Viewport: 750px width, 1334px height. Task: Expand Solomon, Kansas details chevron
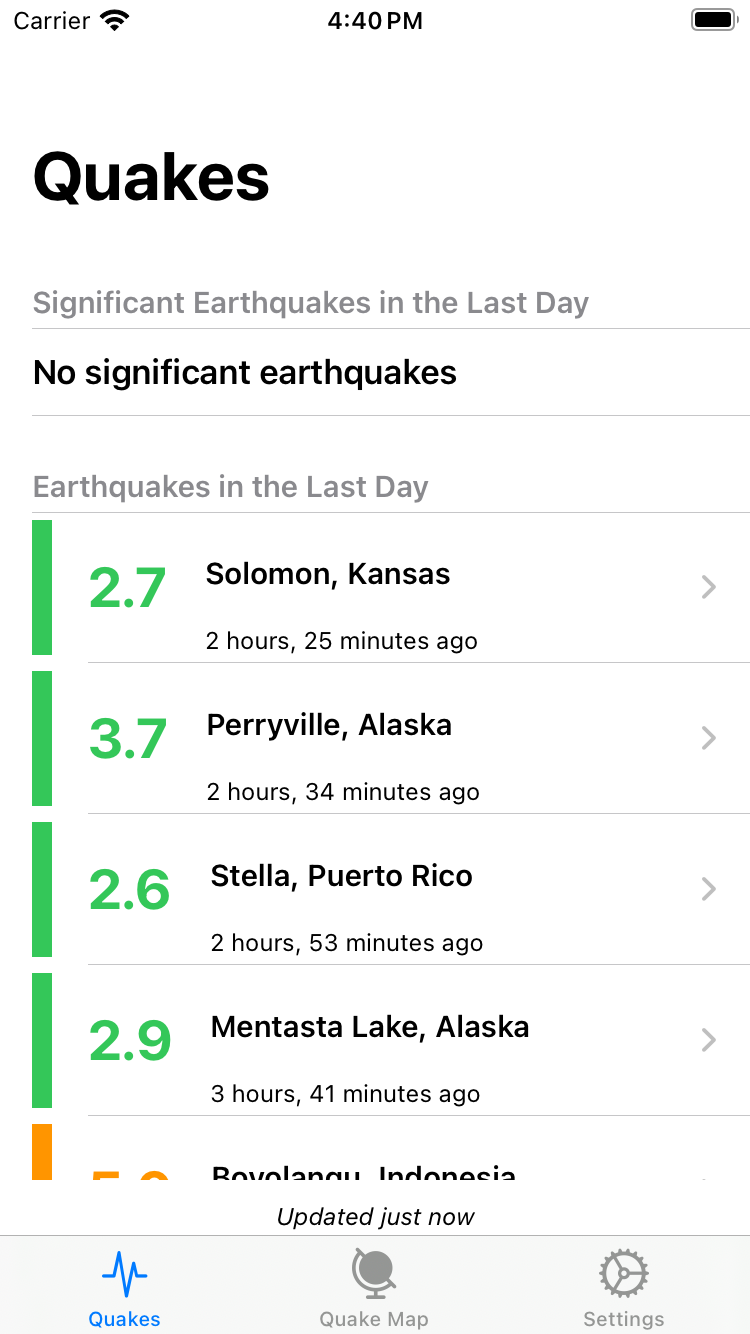click(x=709, y=587)
